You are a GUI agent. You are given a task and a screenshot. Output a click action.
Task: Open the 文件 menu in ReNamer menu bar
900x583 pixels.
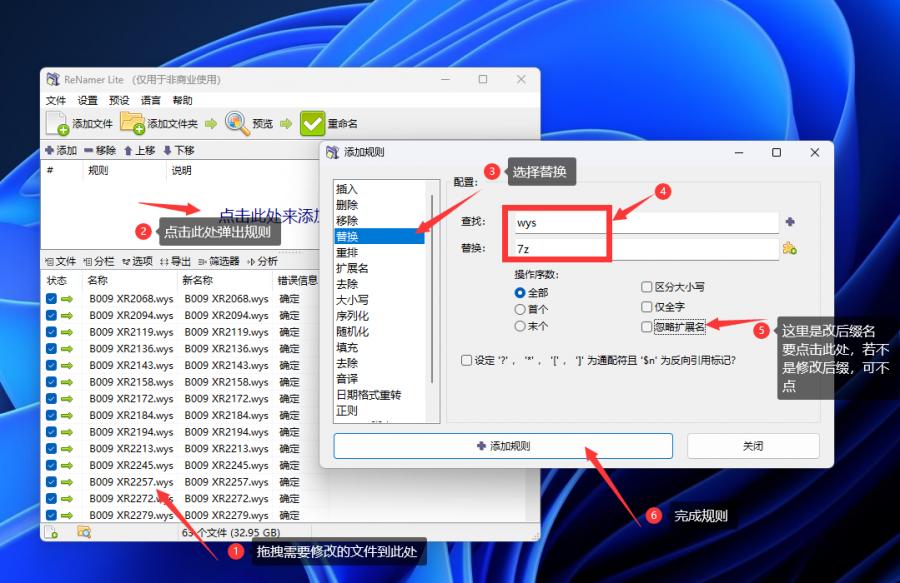[56, 100]
